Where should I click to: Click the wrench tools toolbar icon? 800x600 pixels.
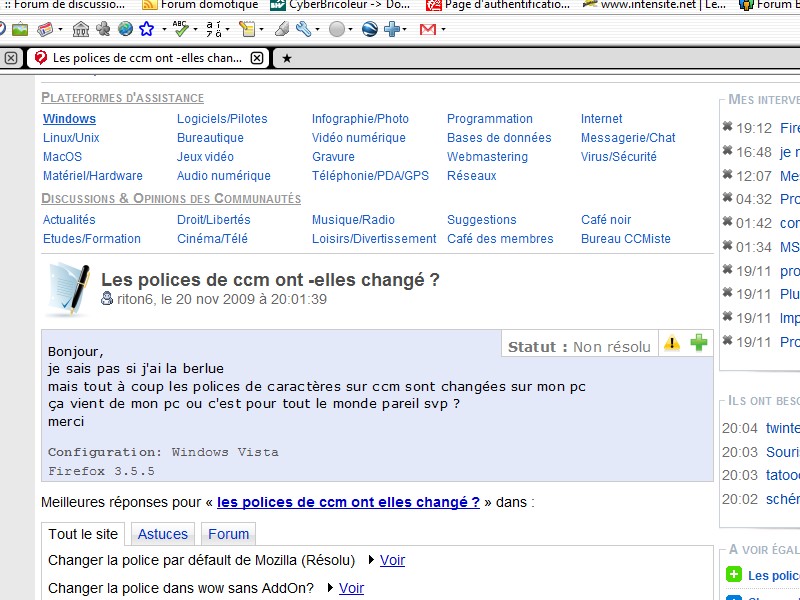[302, 29]
